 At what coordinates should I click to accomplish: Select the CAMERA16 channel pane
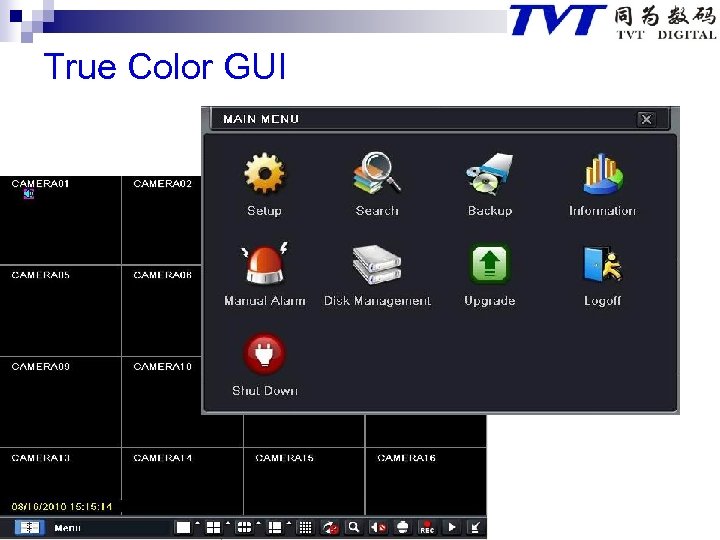[426, 481]
